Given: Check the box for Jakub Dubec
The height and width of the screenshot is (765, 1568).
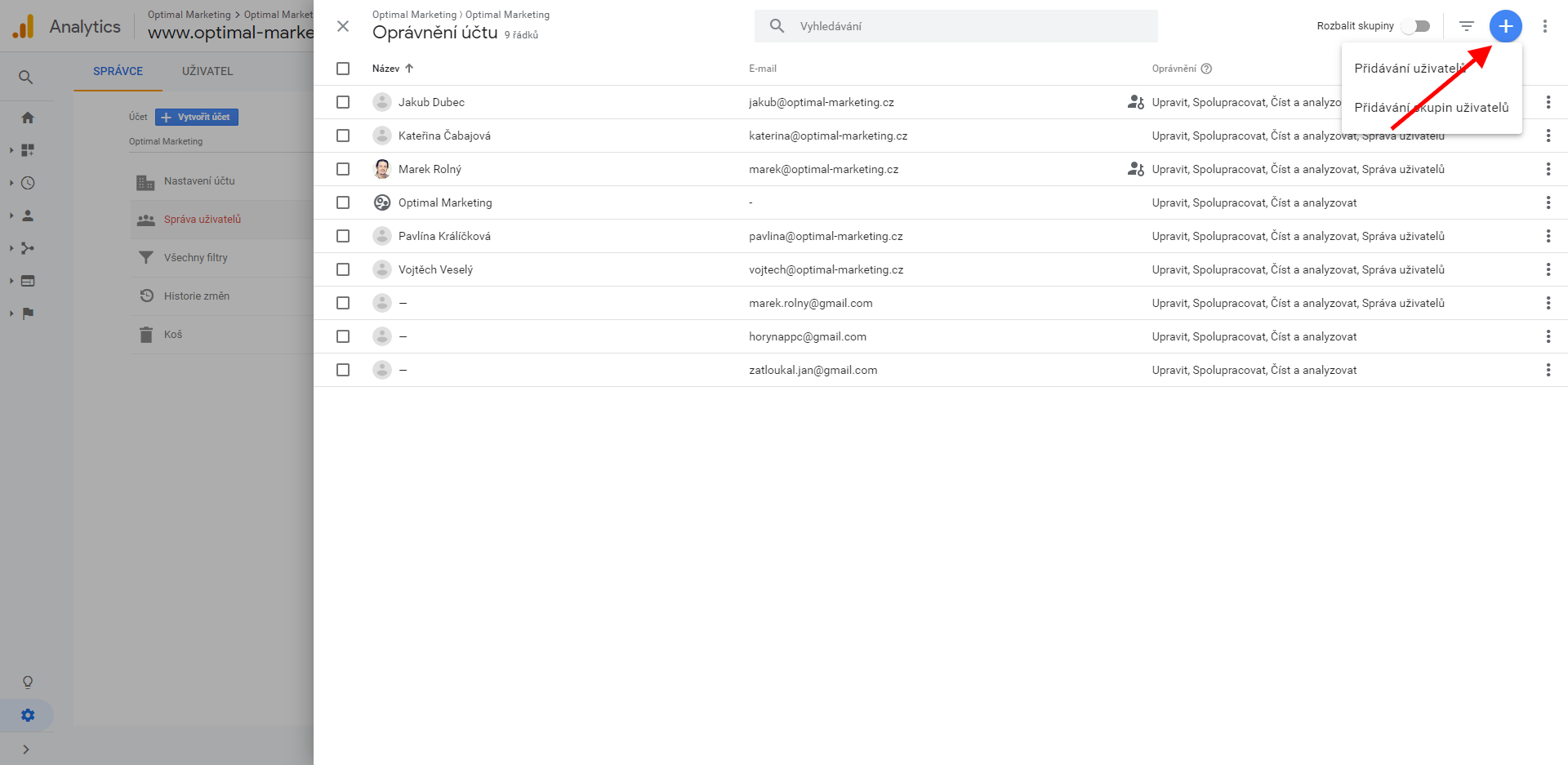Looking at the screenshot, I should click(x=343, y=102).
